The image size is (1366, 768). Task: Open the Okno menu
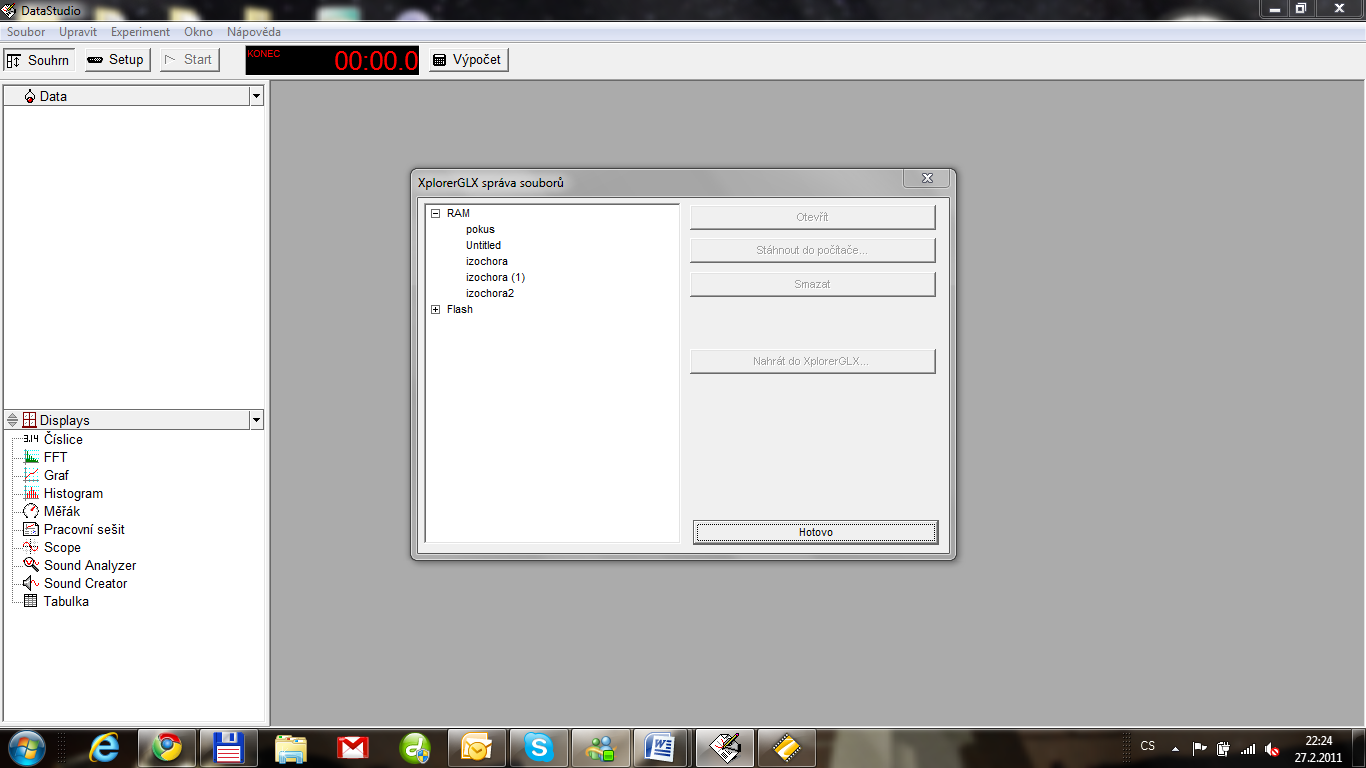(x=198, y=32)
